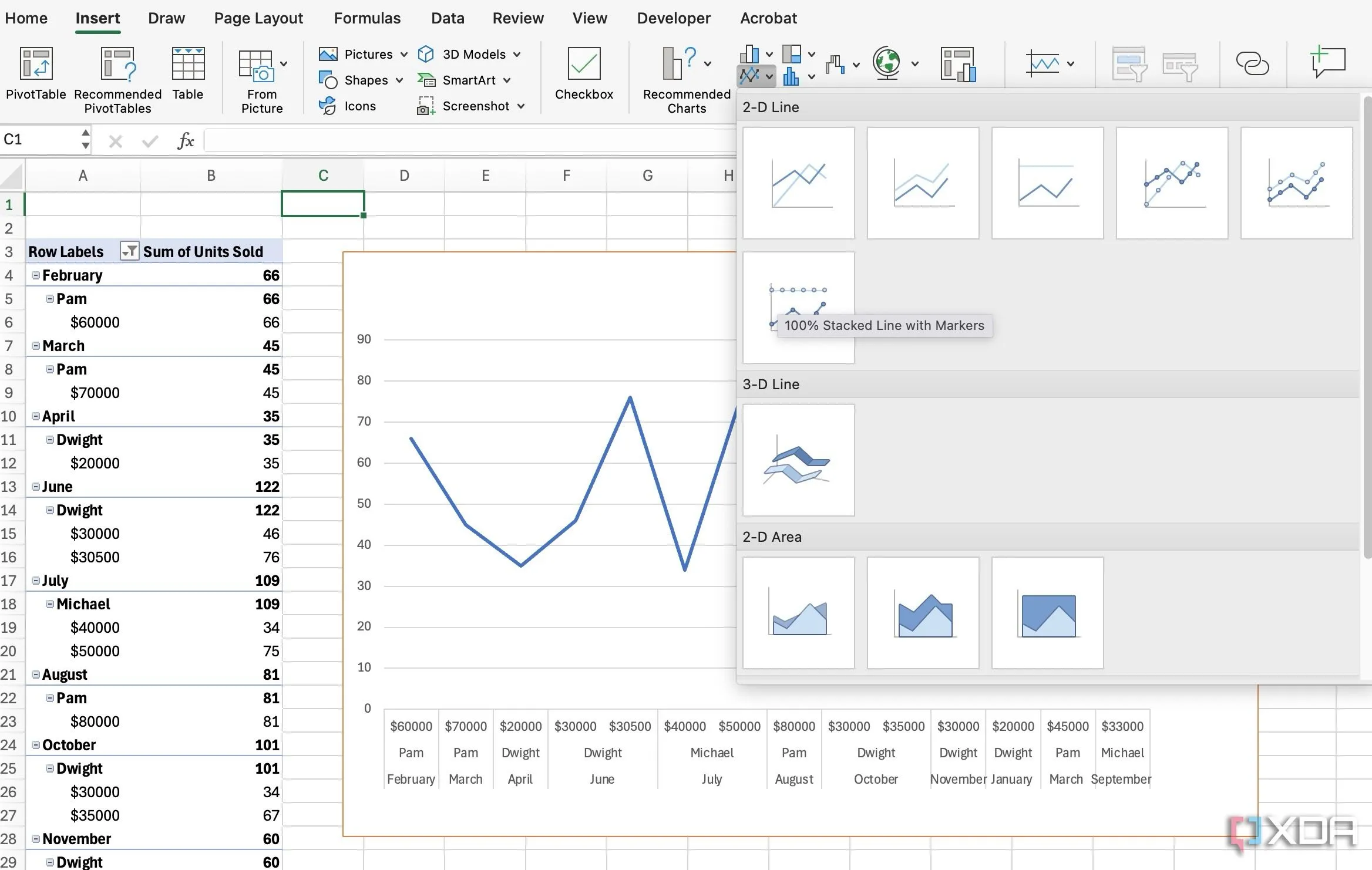
Task: Click the 3D Models icon
Action: (426, 54)
